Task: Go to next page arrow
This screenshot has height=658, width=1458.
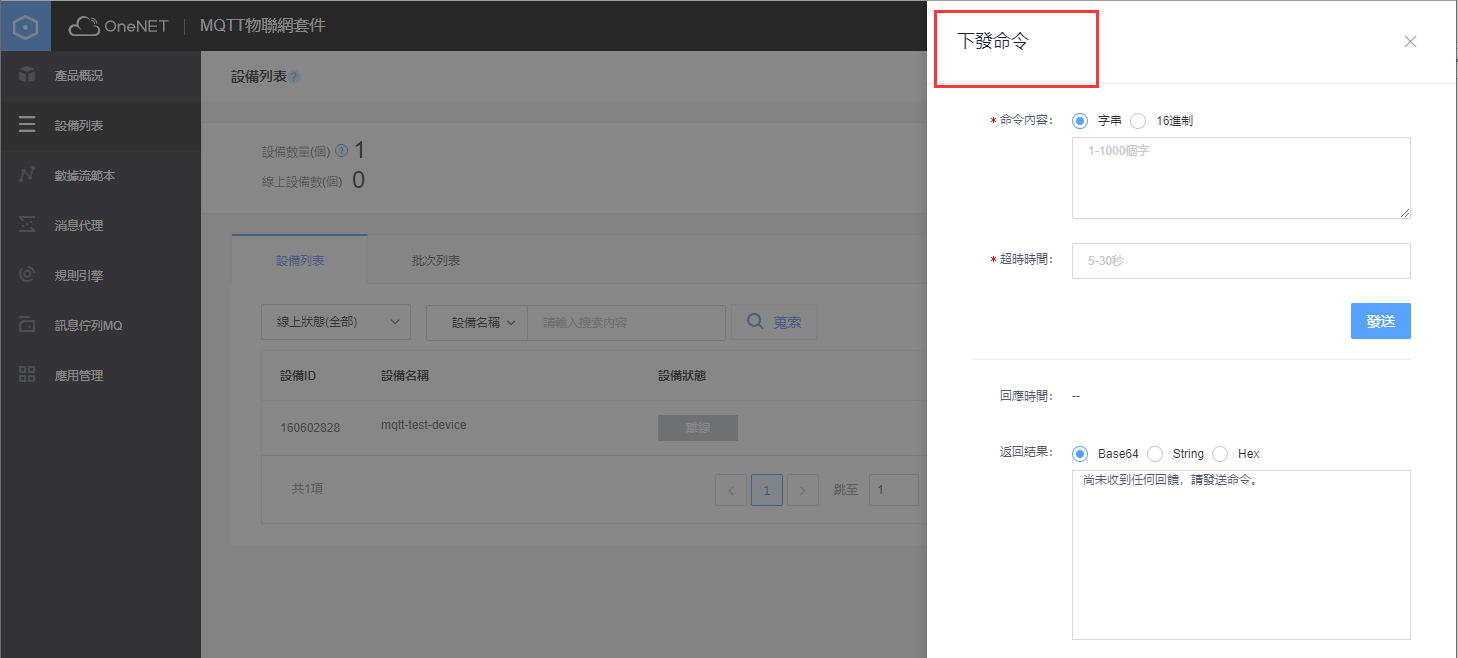Action: click(x=803, y=490)
